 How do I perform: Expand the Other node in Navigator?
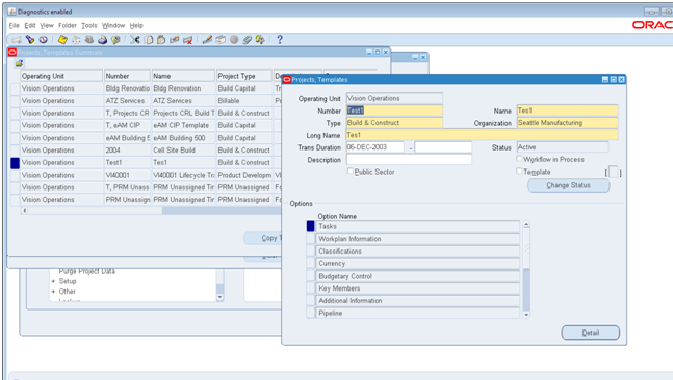pyautogui.click(x=54, y=292)
